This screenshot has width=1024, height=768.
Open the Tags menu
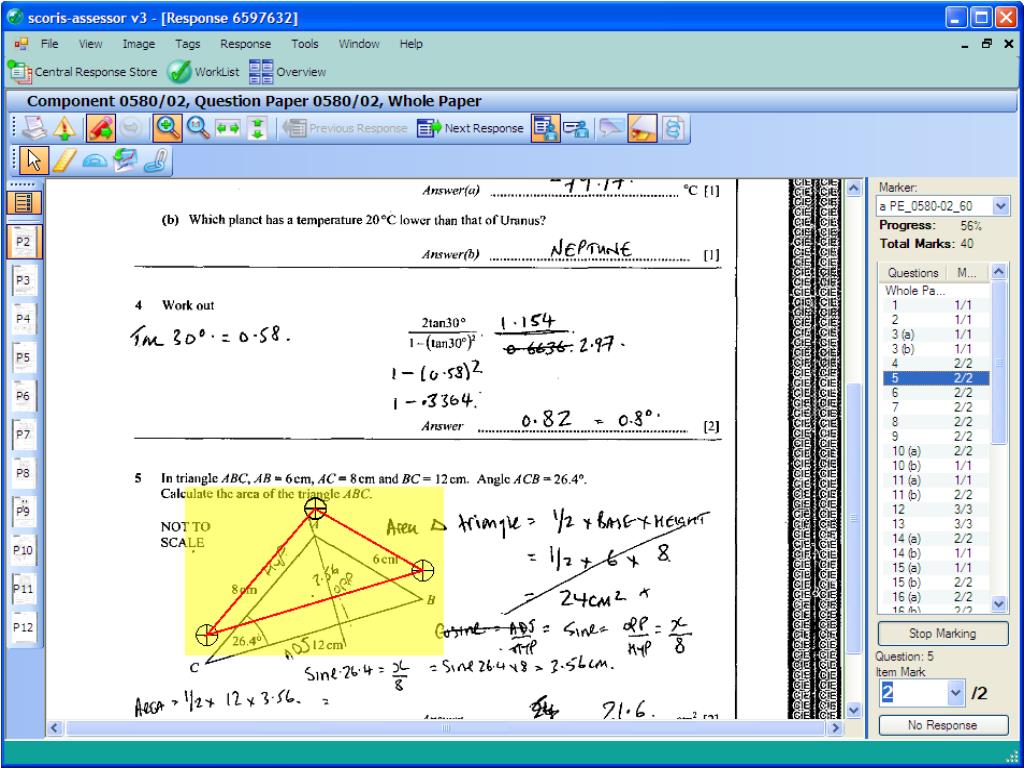coord(187,44)
